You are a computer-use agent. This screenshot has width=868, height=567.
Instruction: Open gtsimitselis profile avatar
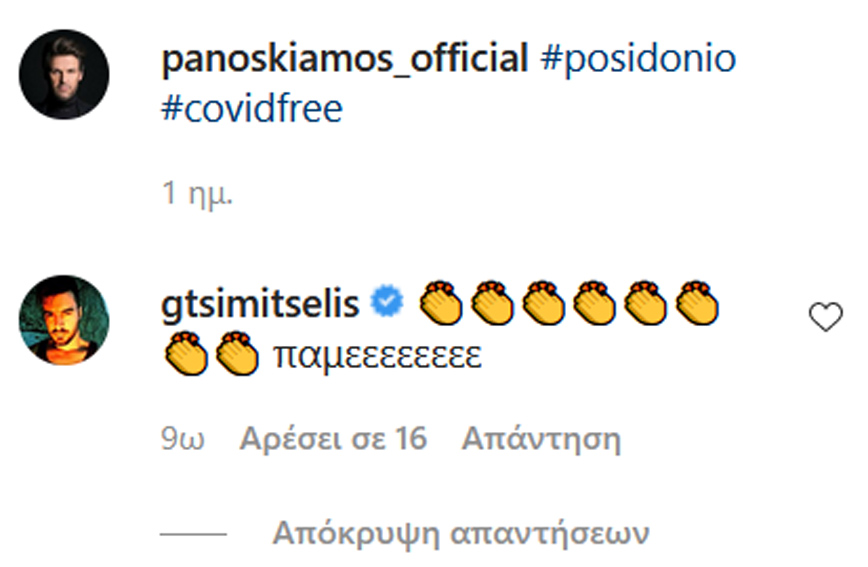[64, 320]
